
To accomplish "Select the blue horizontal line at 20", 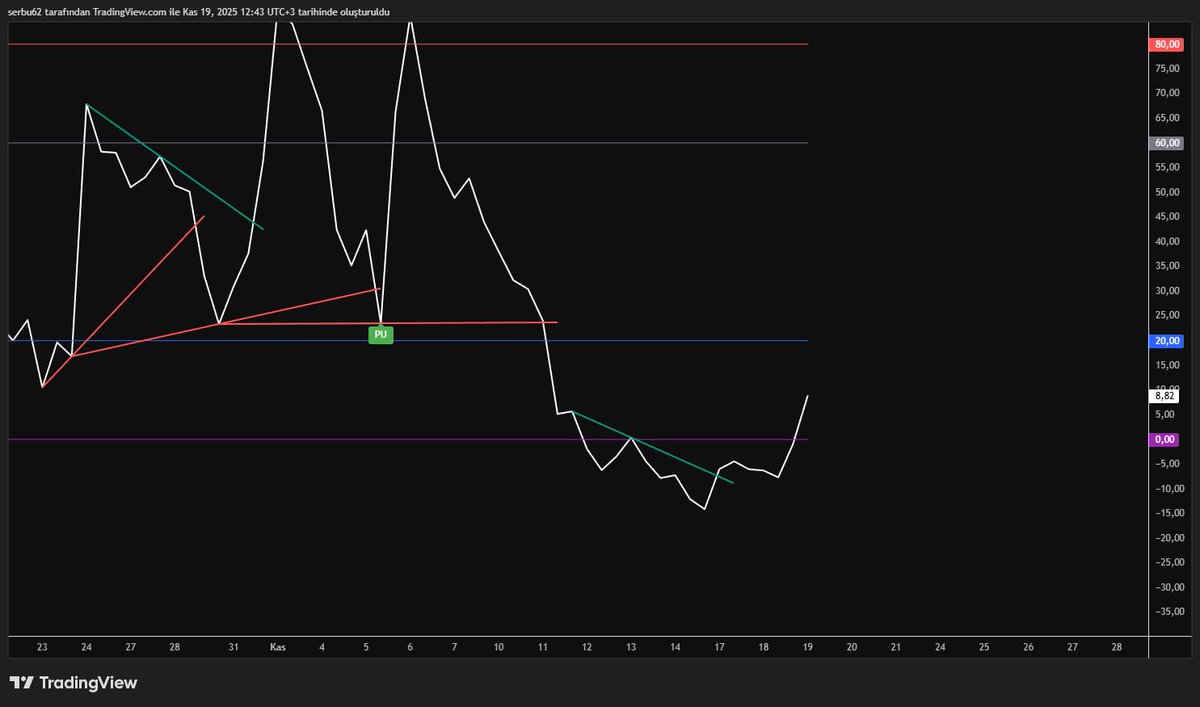I will [x=408, y=341].
